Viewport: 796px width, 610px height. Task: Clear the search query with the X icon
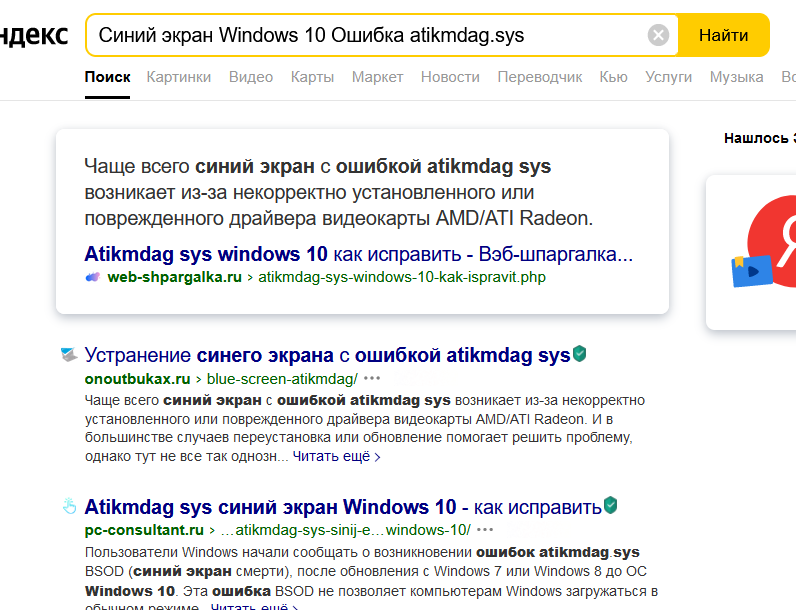pos(658,36)
